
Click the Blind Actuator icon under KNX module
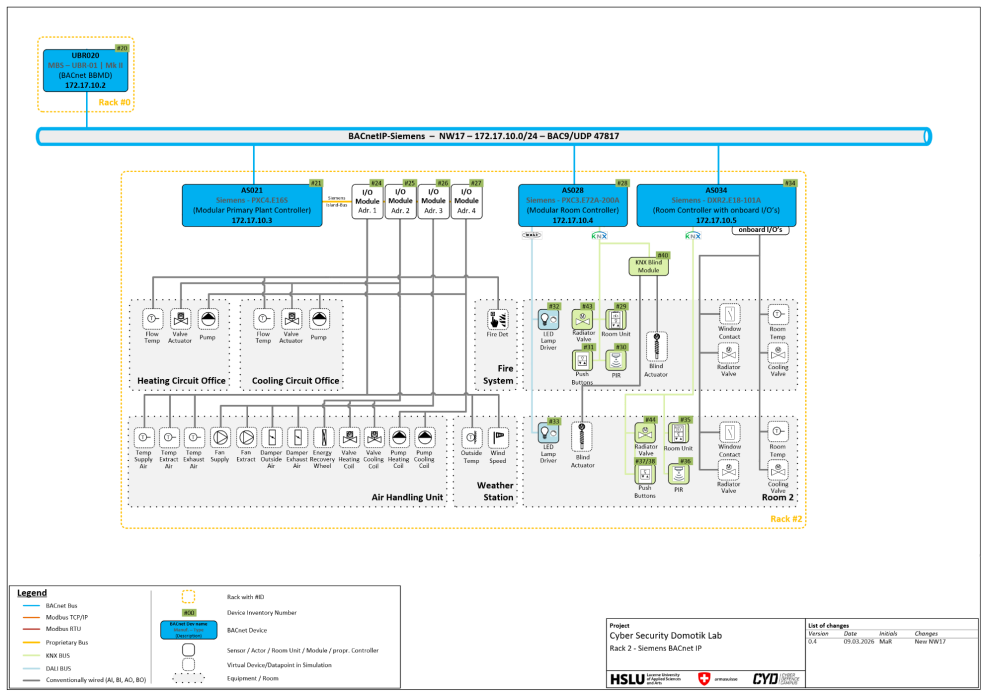pos(657,347)
